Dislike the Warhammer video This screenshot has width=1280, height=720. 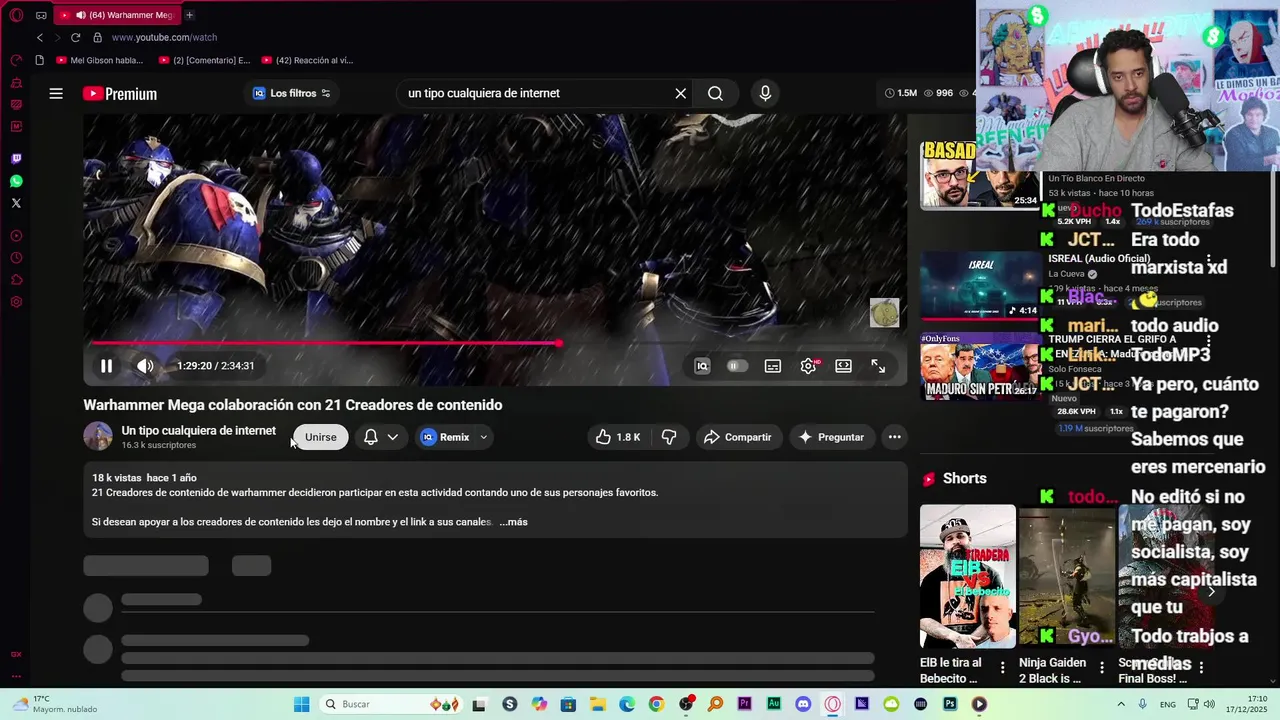669,437
